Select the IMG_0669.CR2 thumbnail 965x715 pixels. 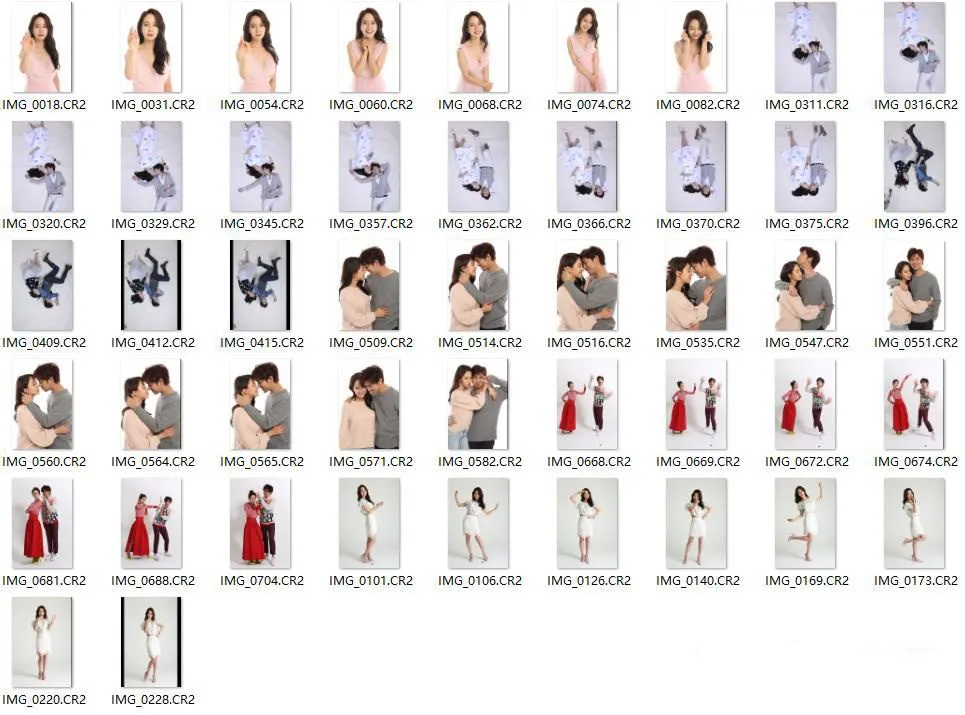(x=696, y=404)
